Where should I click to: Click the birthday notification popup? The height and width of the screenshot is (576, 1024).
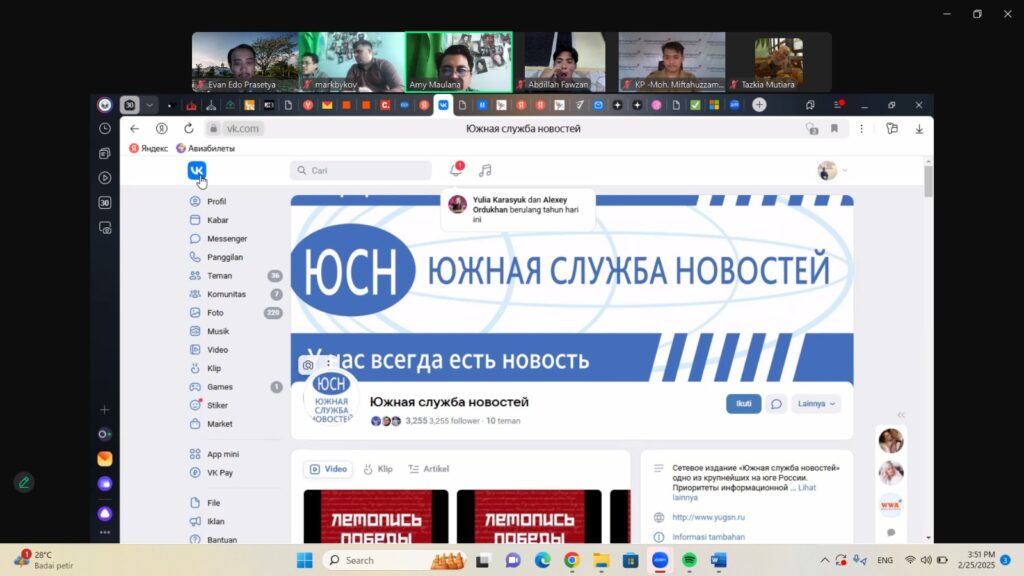click(518, 210)
